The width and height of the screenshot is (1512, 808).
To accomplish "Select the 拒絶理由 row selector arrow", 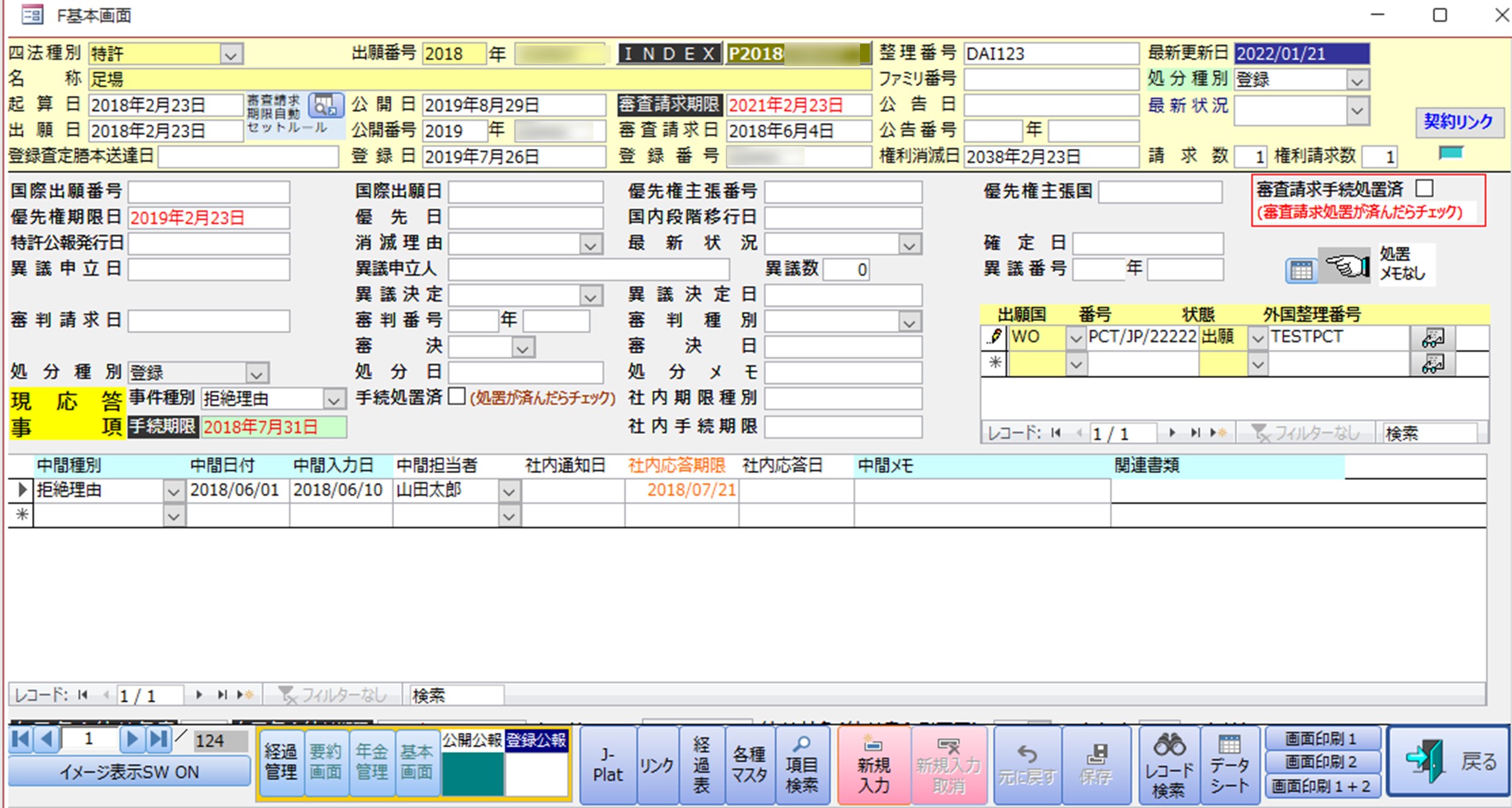I will pyautogui.click(x=21, y=489).
